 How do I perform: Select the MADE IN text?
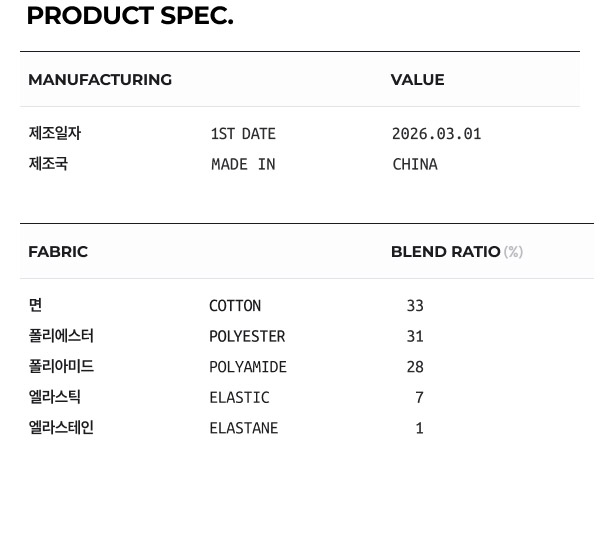(243, 165)
